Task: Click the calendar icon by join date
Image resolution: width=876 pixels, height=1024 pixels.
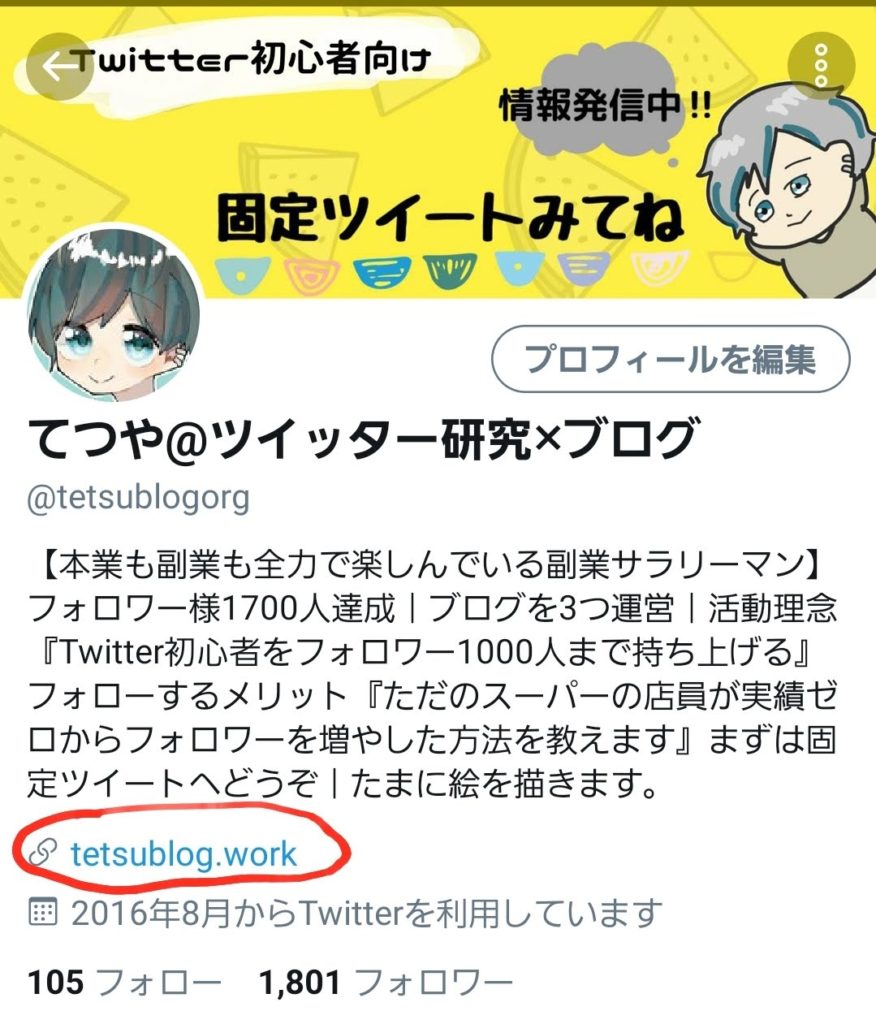Action: click(43, 912)
